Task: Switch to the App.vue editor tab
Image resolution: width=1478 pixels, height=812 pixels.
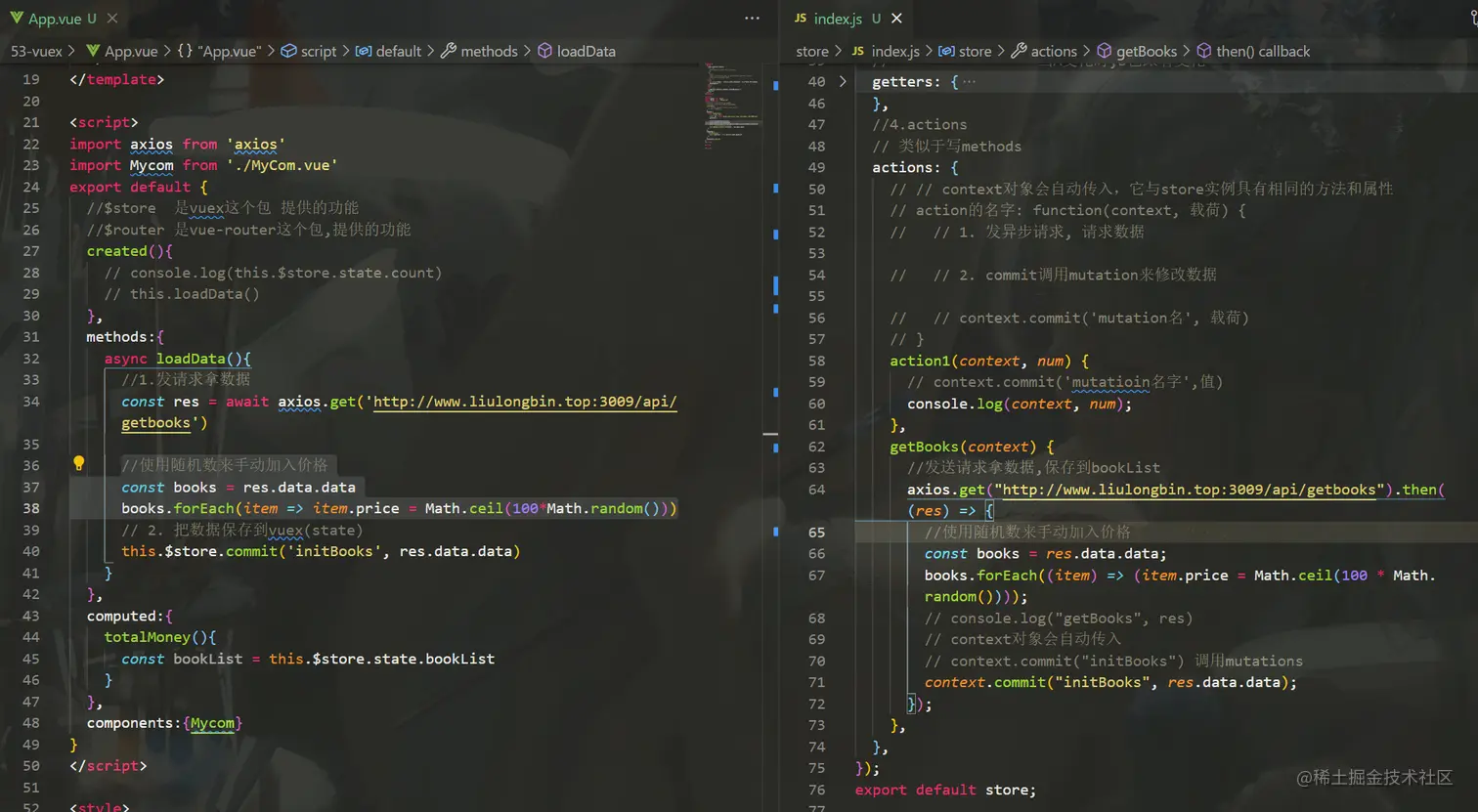Action: [x=54, y=19]
